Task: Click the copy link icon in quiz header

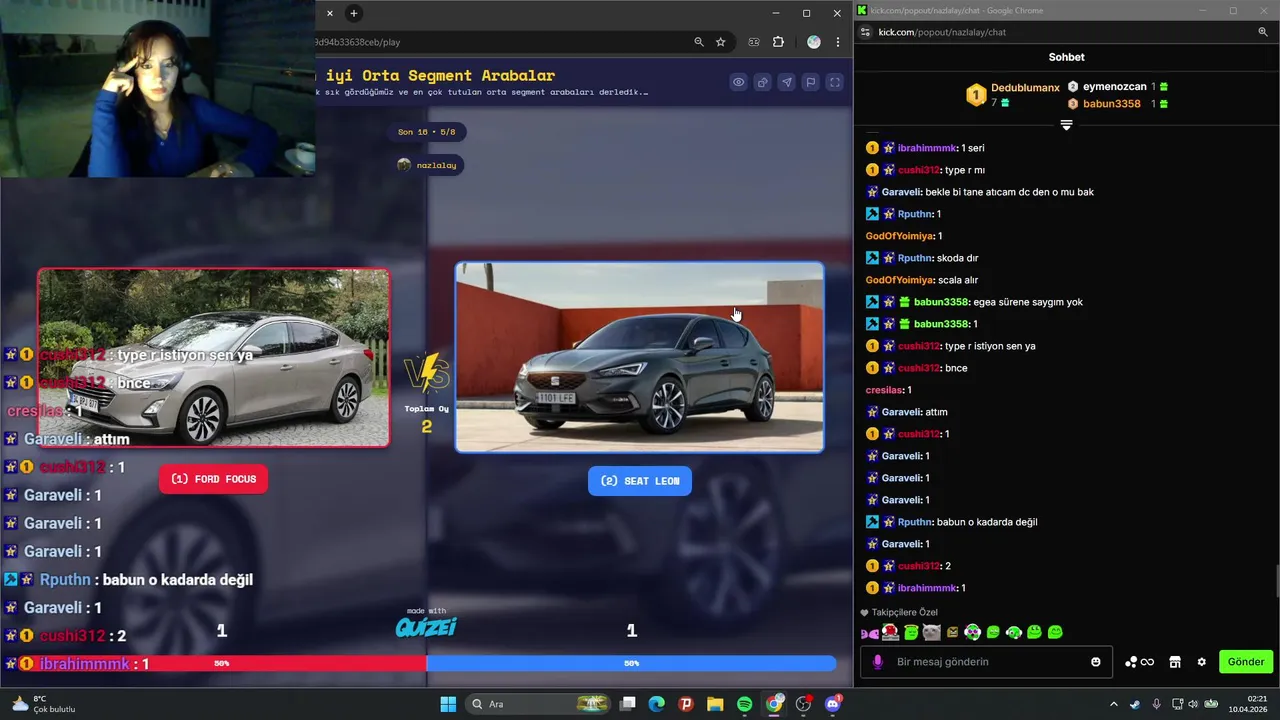Action: coord(762,82)
